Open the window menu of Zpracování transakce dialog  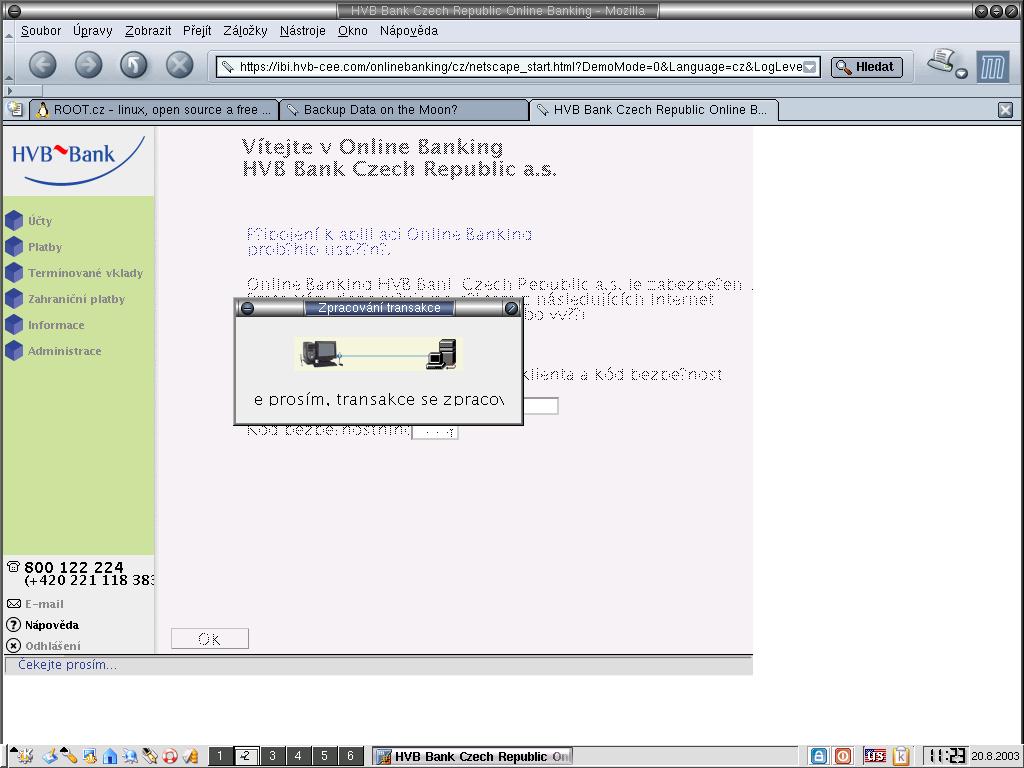pyautogui.click(x=248, y=308)
